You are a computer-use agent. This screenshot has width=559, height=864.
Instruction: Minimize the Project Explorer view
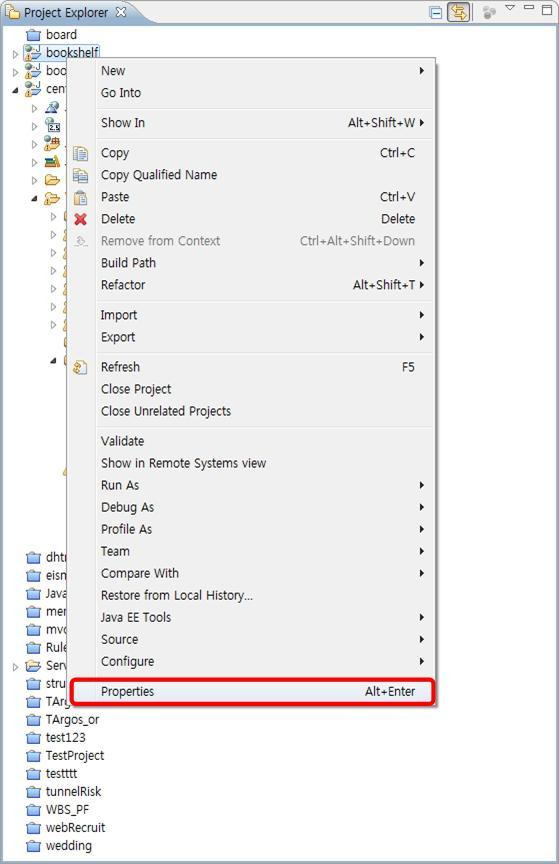[529, 7]
